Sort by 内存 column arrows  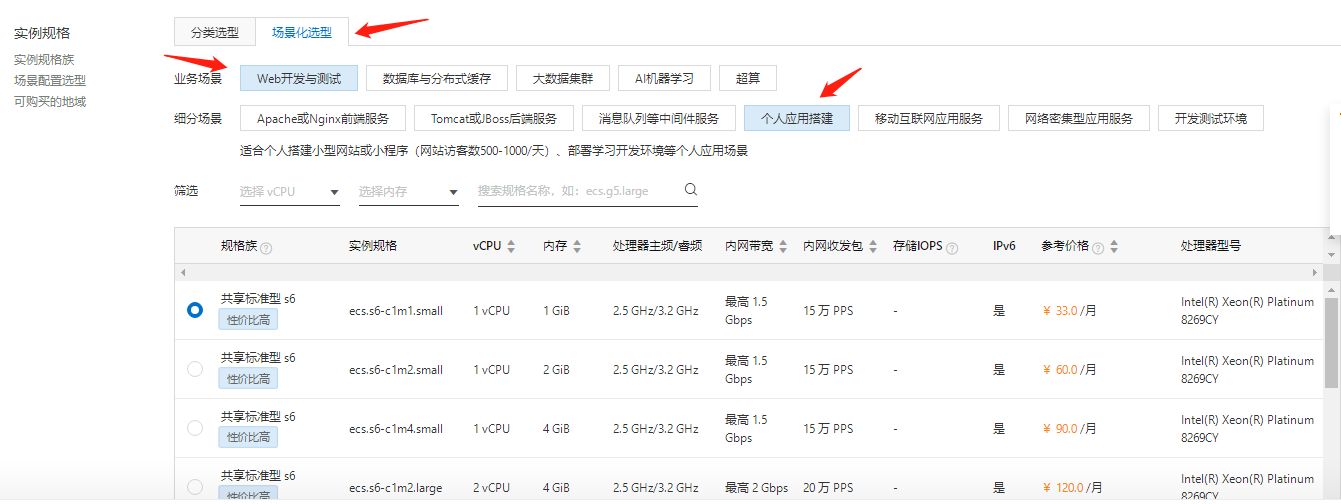click(577, 246)
